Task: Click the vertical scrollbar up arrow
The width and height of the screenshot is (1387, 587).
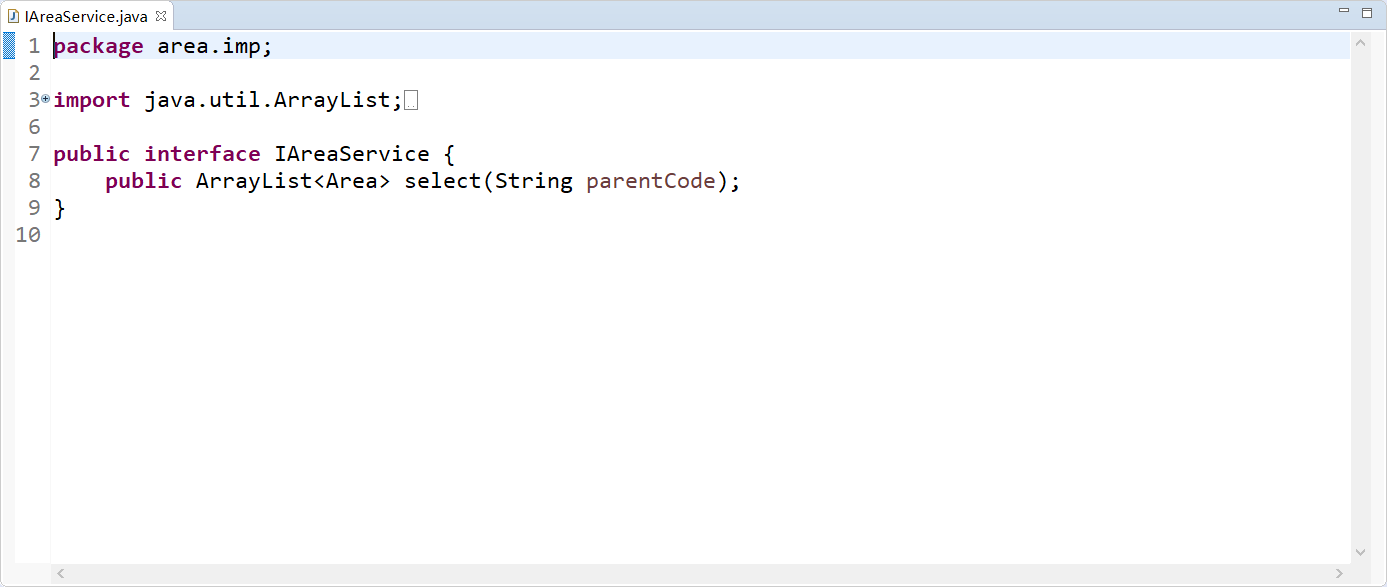Action: [x=1360, y=42]
